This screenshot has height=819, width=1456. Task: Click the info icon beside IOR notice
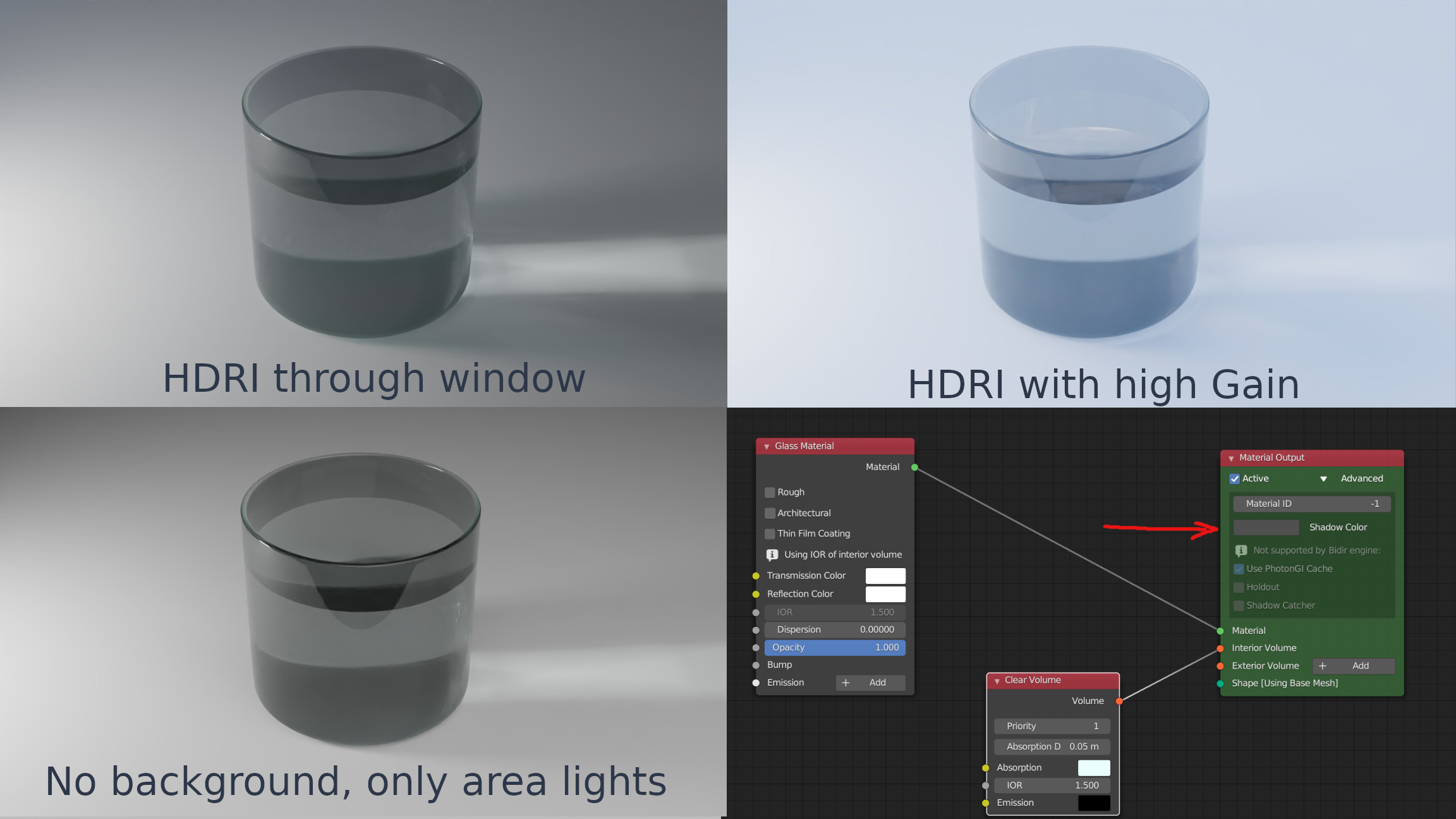click(x=772, y=555)
